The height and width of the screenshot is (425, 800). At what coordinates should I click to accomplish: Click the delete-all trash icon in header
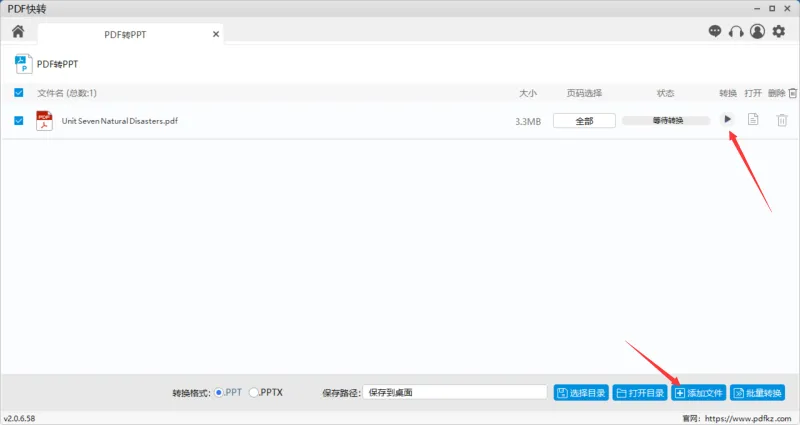tap(793, 93)
